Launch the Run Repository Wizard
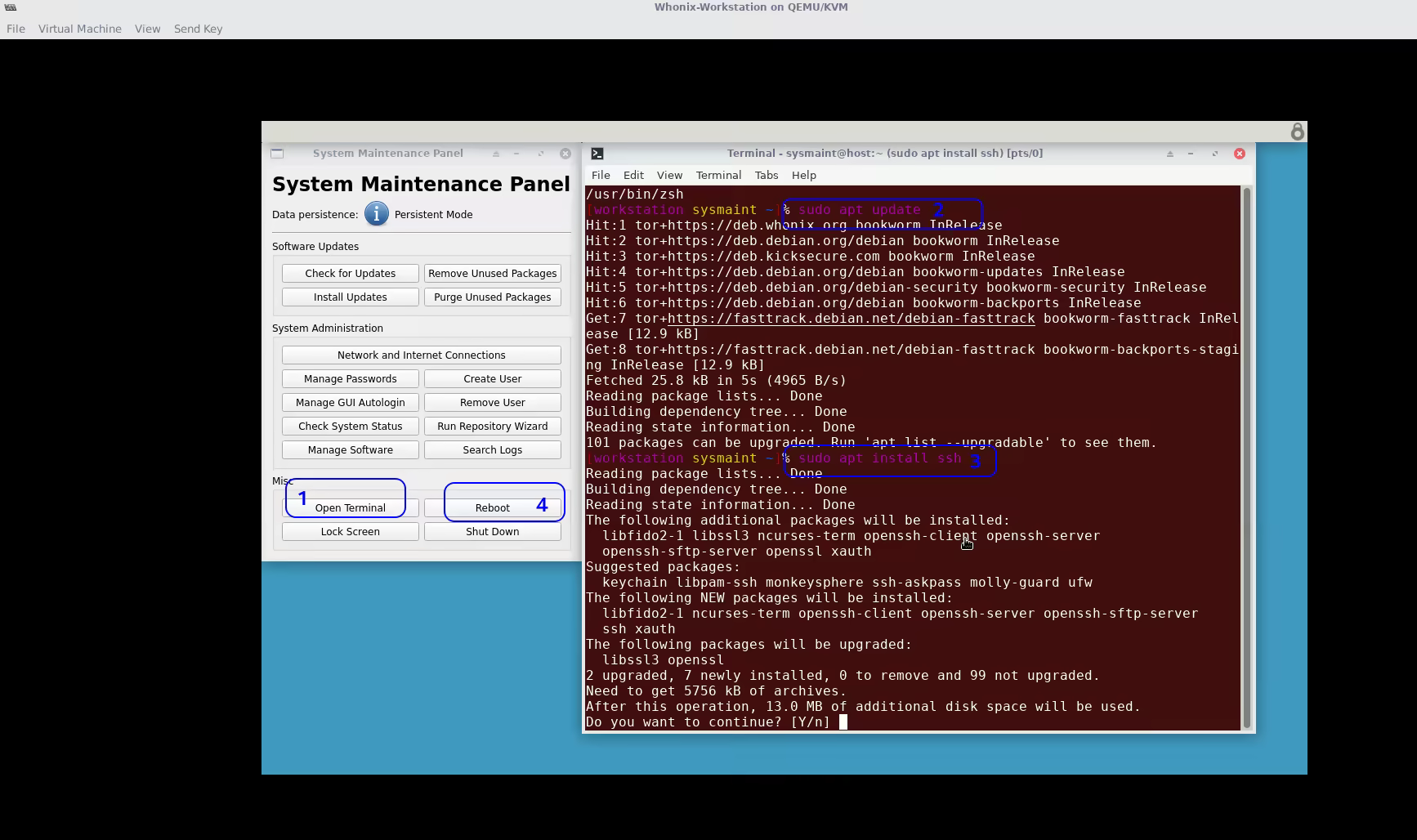This screenshot has width=1417, height=840. tap(492, 427)
